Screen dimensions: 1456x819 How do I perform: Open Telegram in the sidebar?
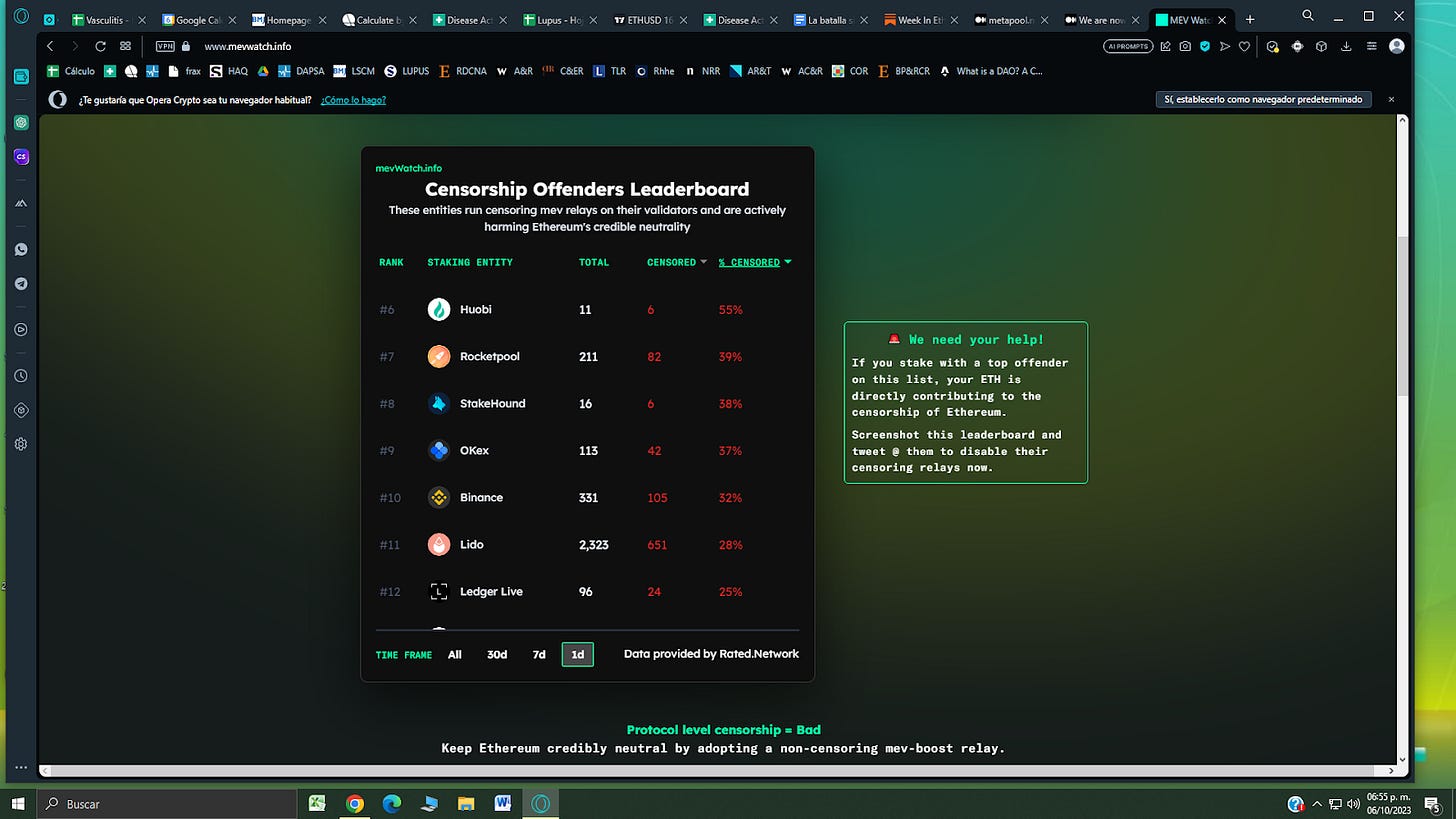[21, 284]
